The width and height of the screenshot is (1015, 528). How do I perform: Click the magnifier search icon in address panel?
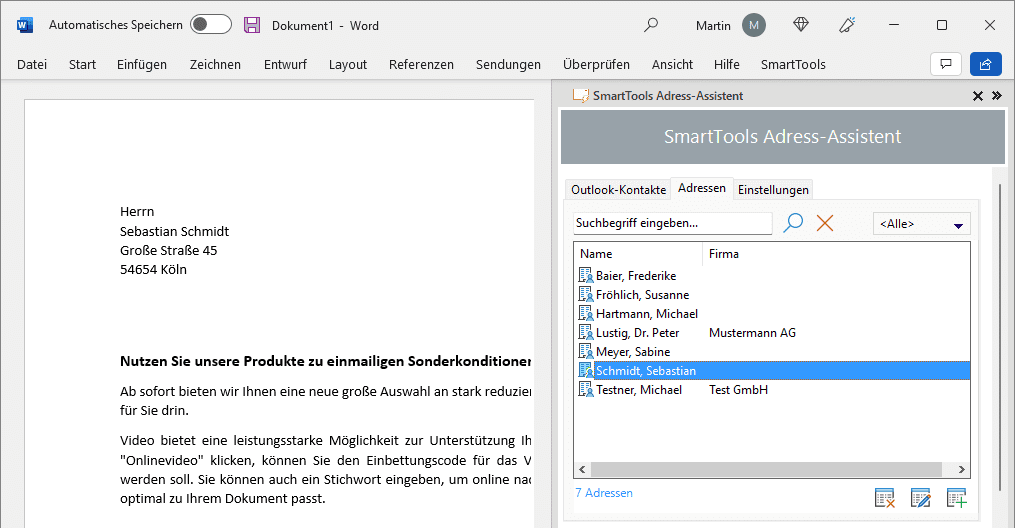[x=793, y=223]
